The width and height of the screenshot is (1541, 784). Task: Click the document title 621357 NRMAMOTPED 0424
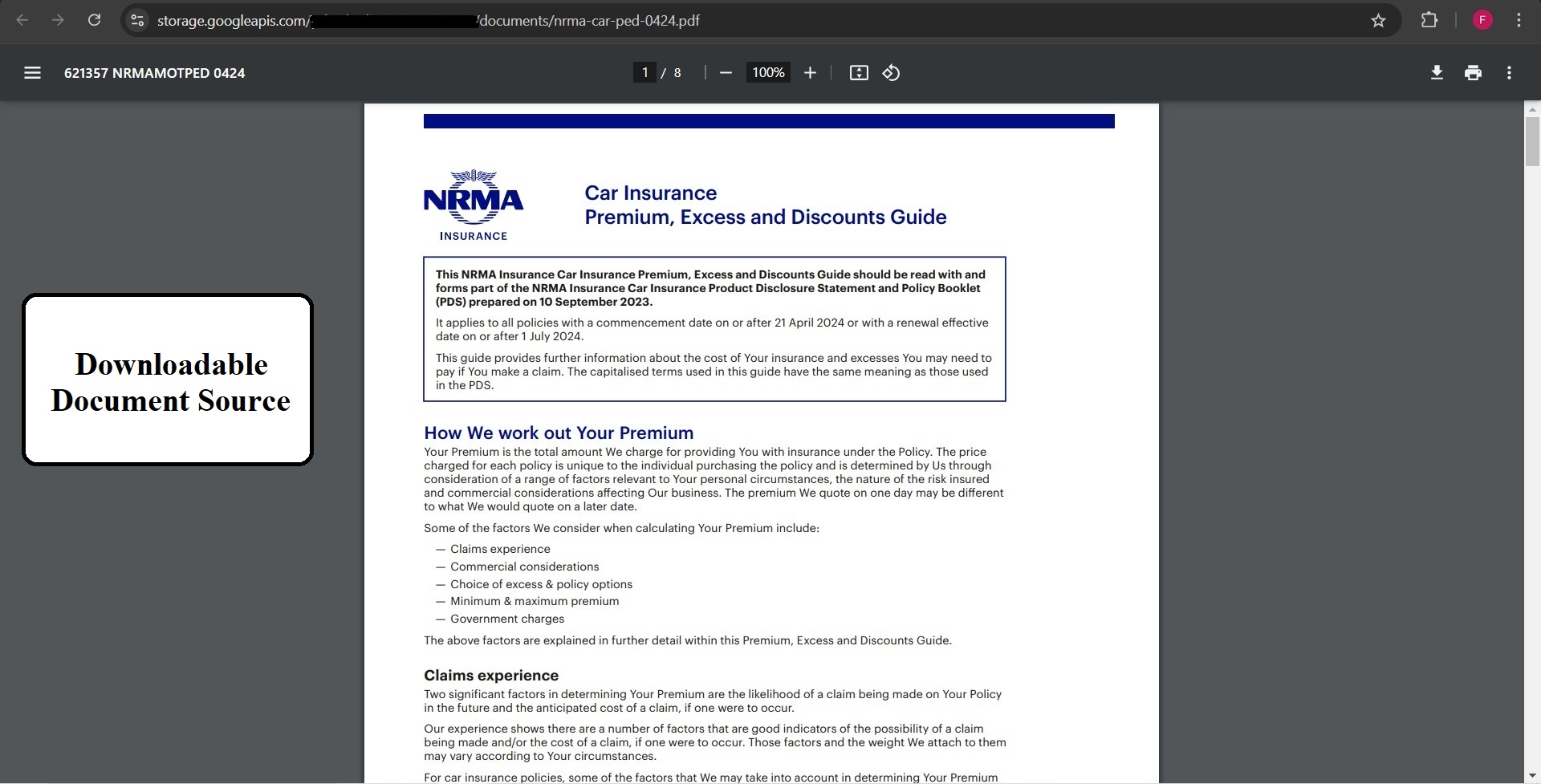coord(154,73)
